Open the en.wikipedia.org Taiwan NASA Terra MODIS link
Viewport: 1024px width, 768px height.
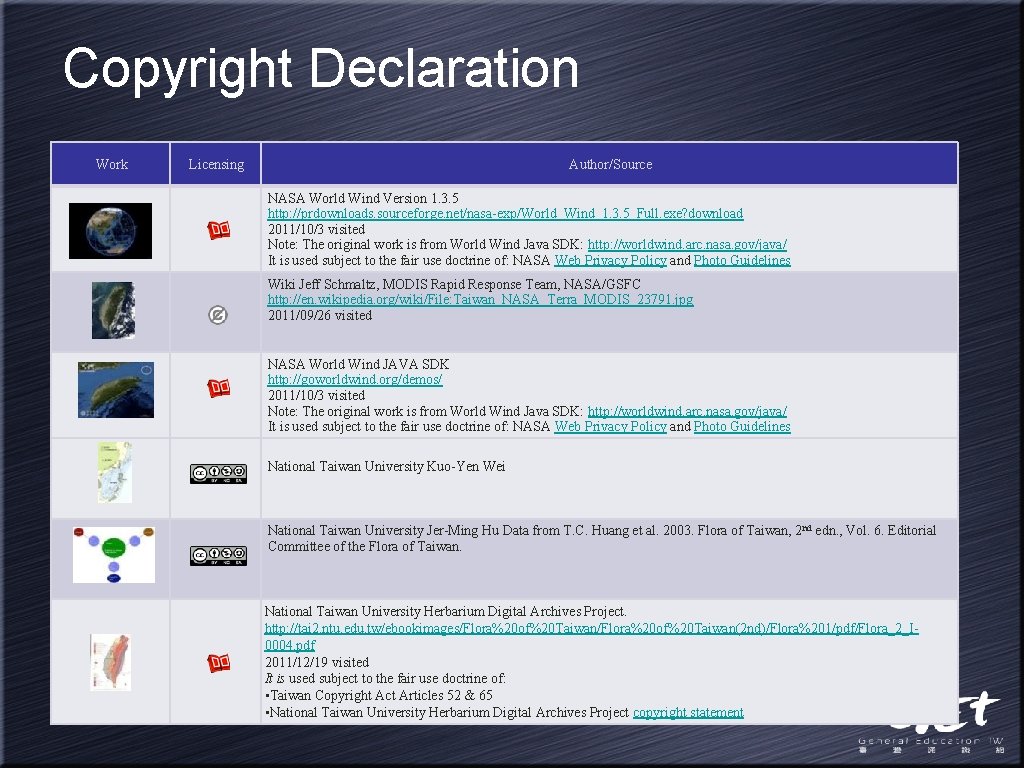click(x=481, y=300)
